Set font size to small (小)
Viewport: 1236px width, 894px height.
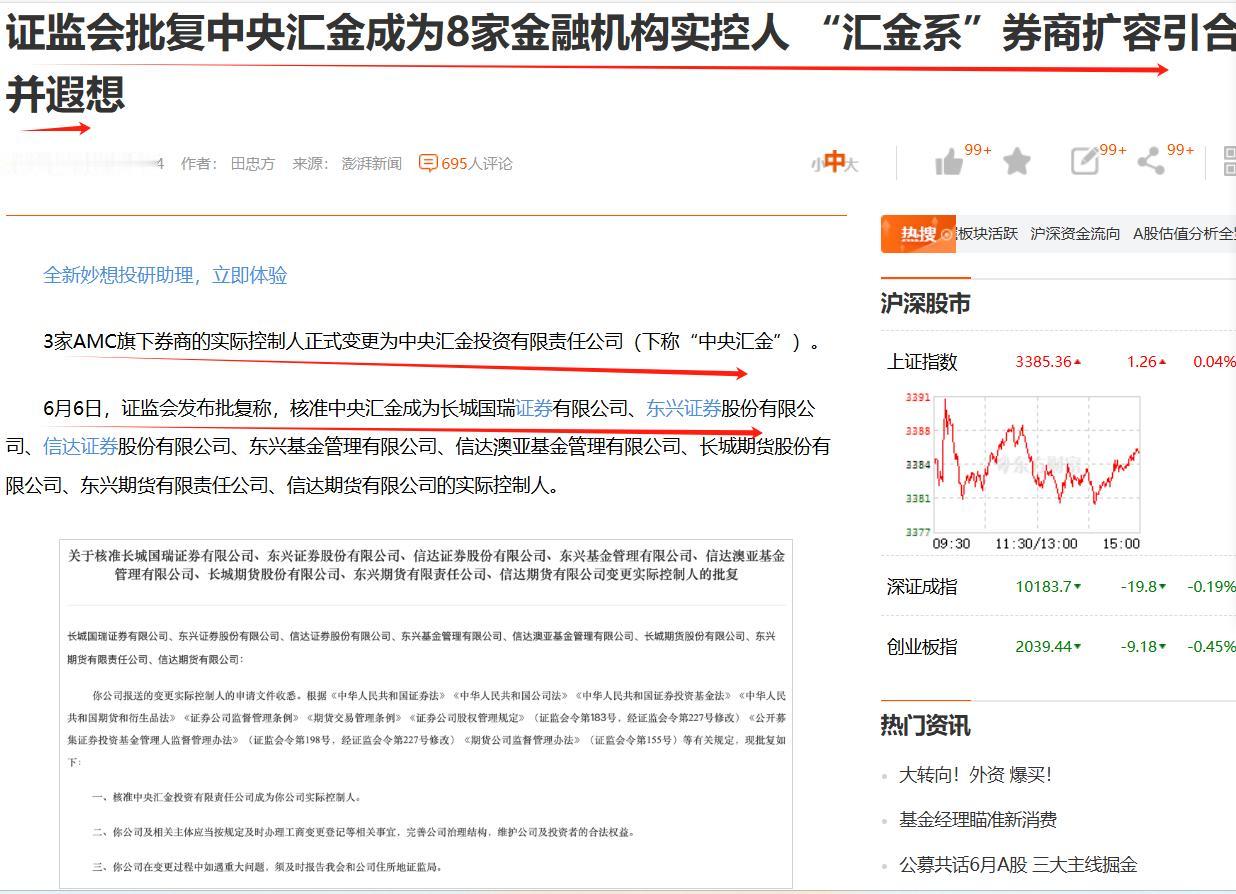816,165
